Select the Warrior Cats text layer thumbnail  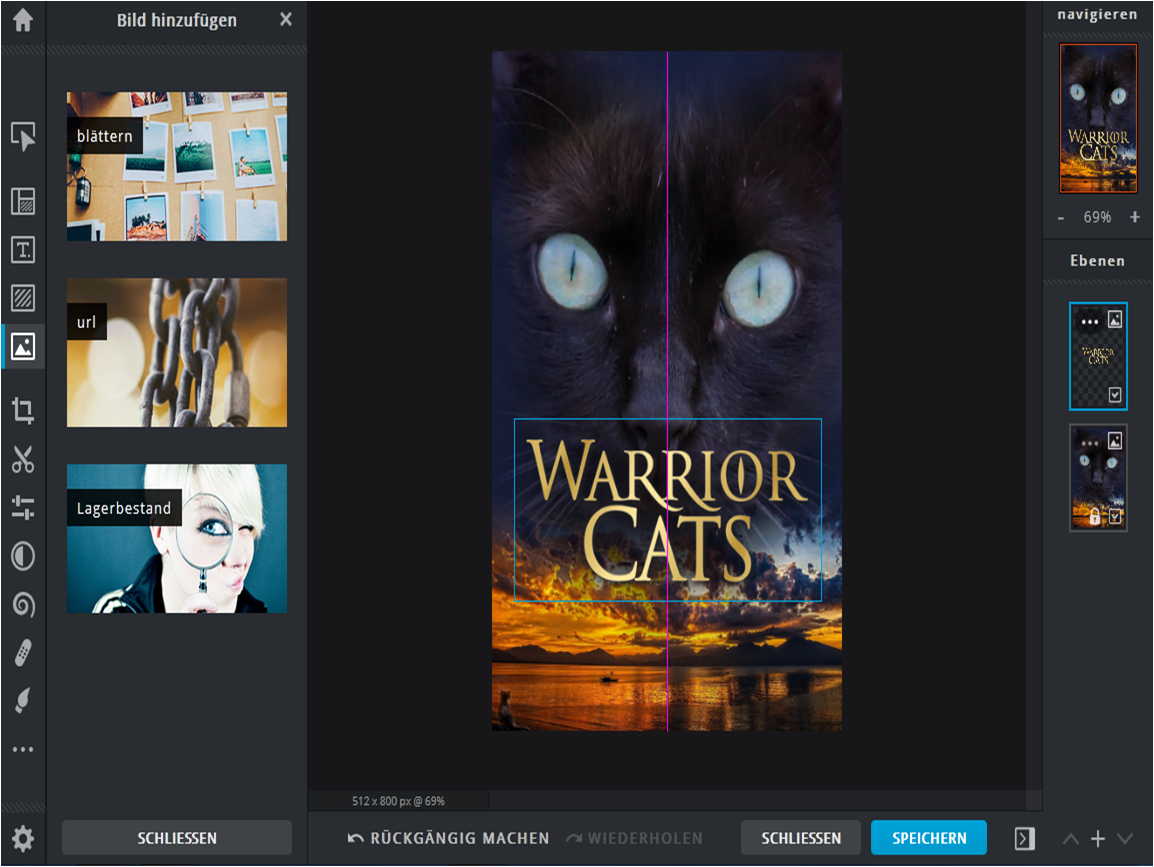[1098, 356]
